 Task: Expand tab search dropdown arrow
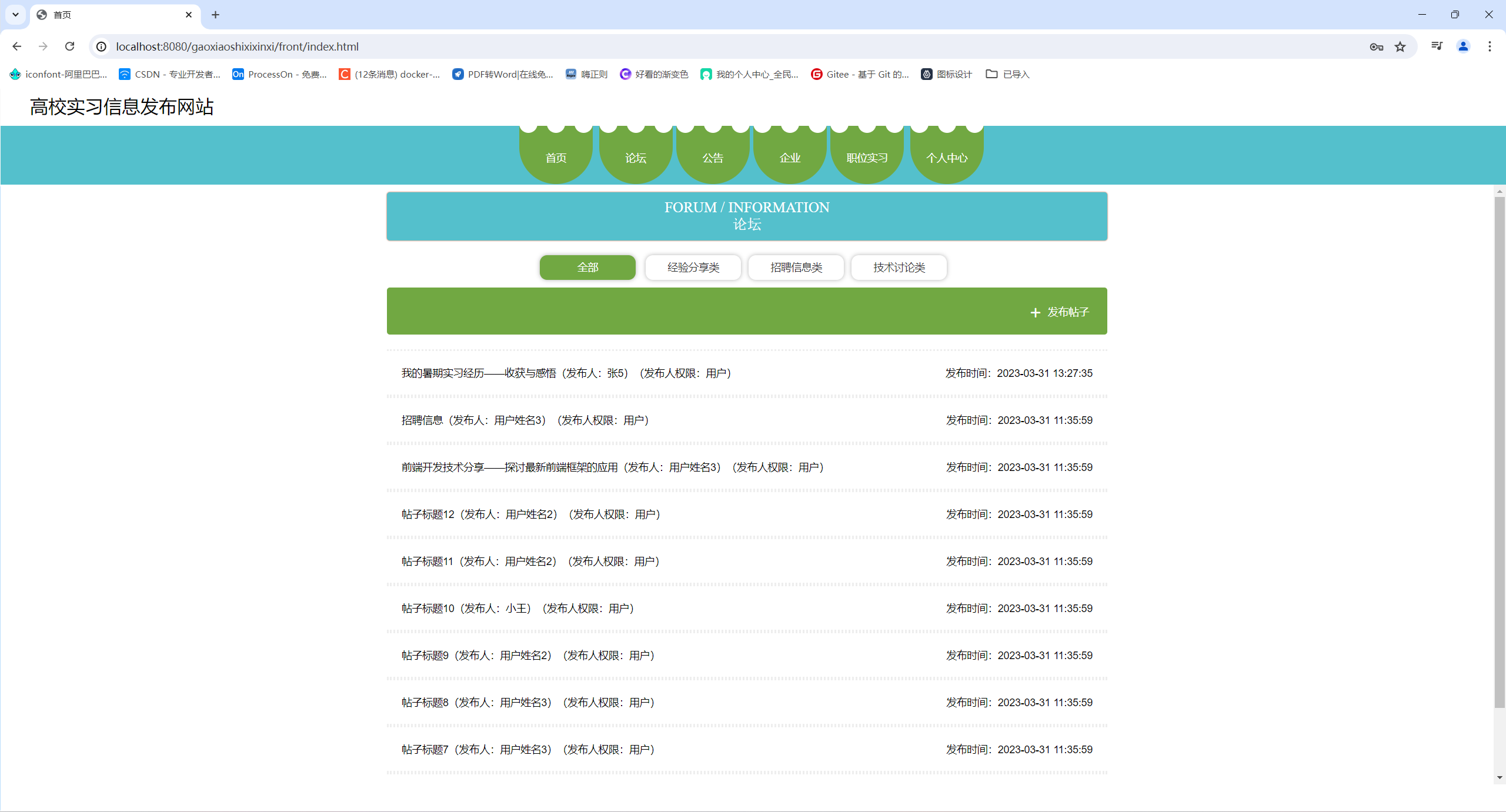16,15
